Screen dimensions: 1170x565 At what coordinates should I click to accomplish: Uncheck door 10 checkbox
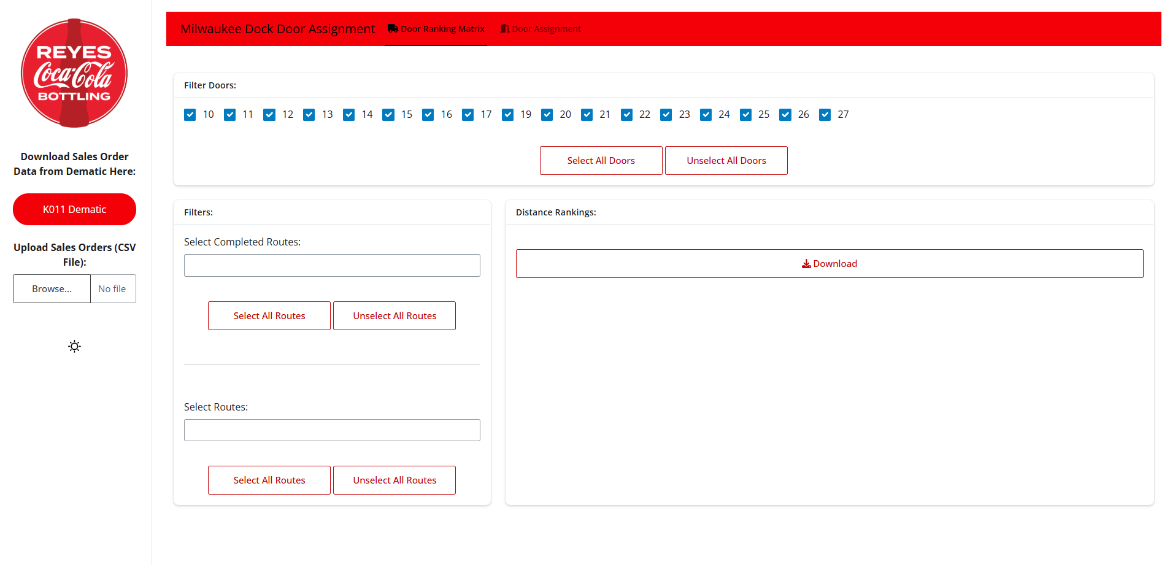[190, 114]
